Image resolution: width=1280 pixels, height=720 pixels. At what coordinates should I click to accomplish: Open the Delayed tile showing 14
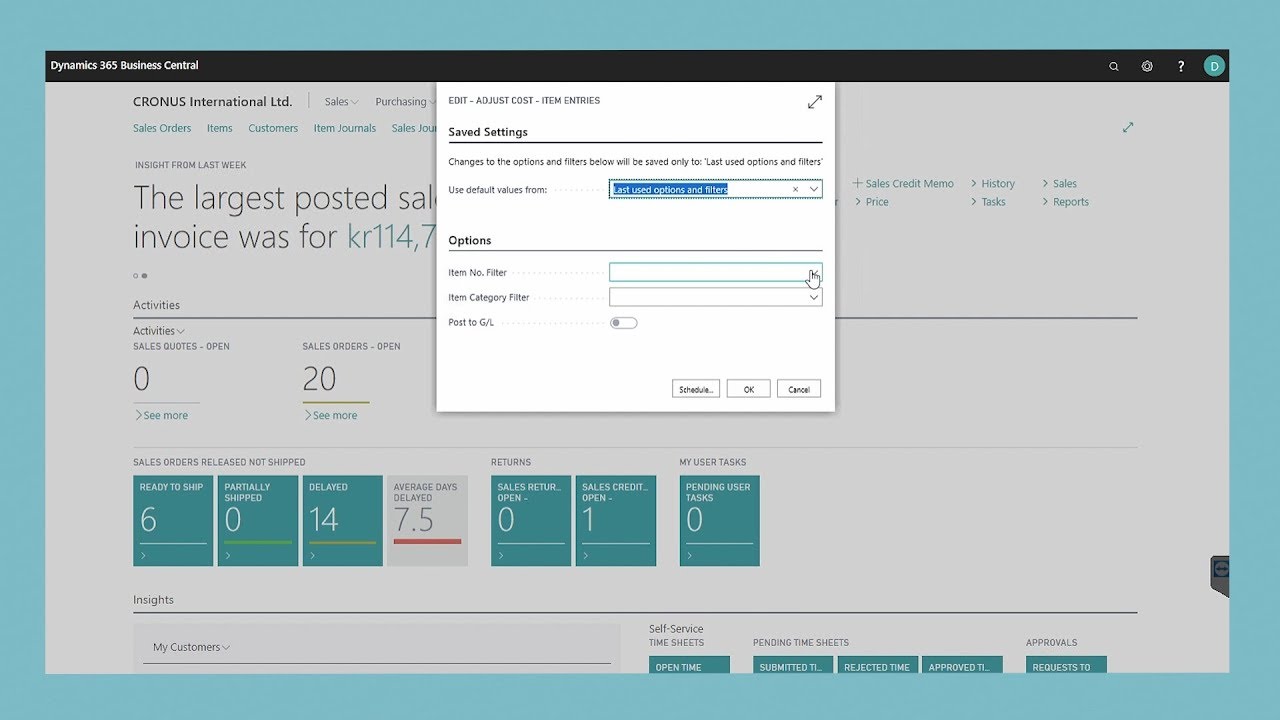click(x=343, y=521)
